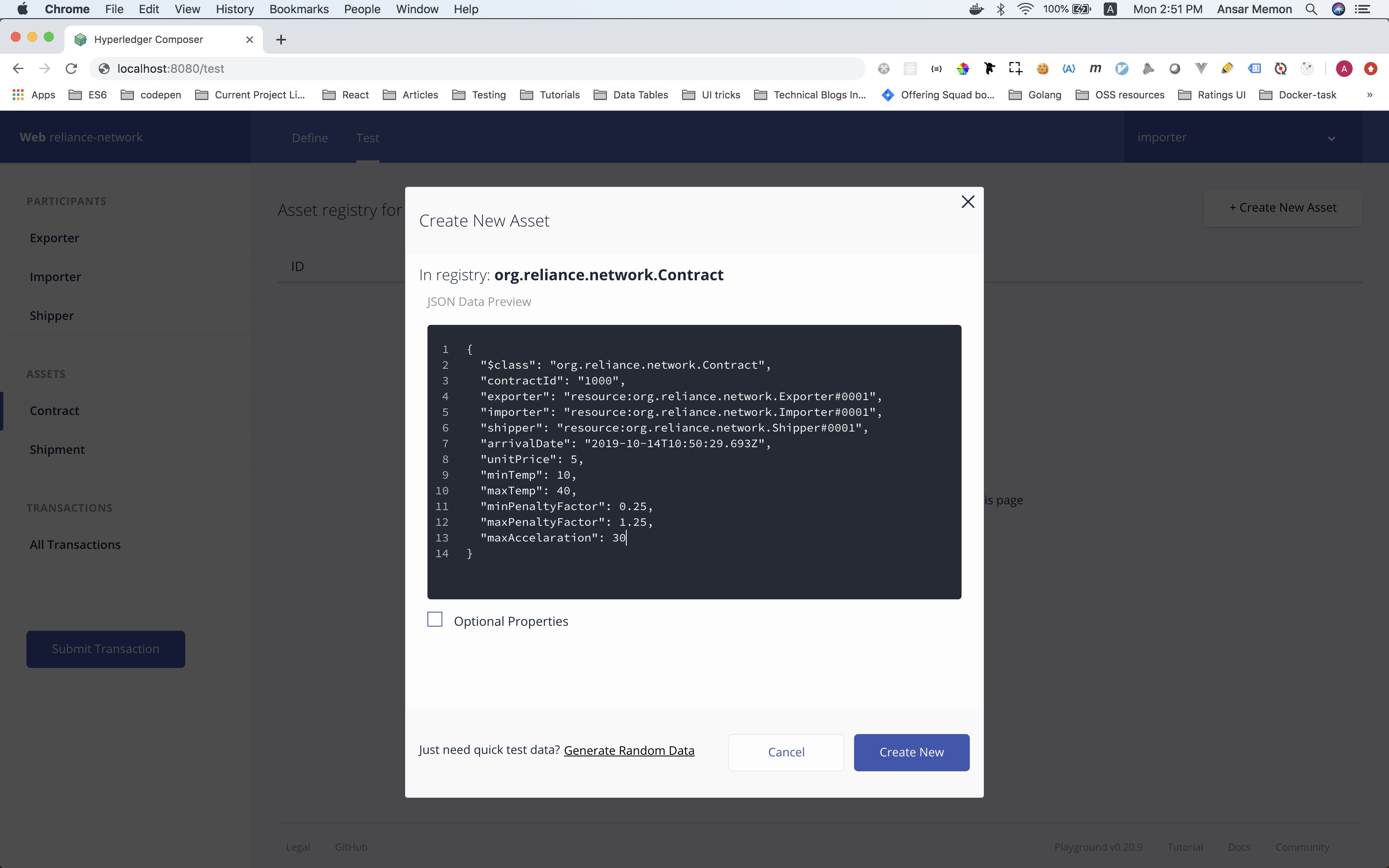Open the Bookmarks menu
Image resolution: width=1389 pixels, height=868 pixels.
click(298, 9)
